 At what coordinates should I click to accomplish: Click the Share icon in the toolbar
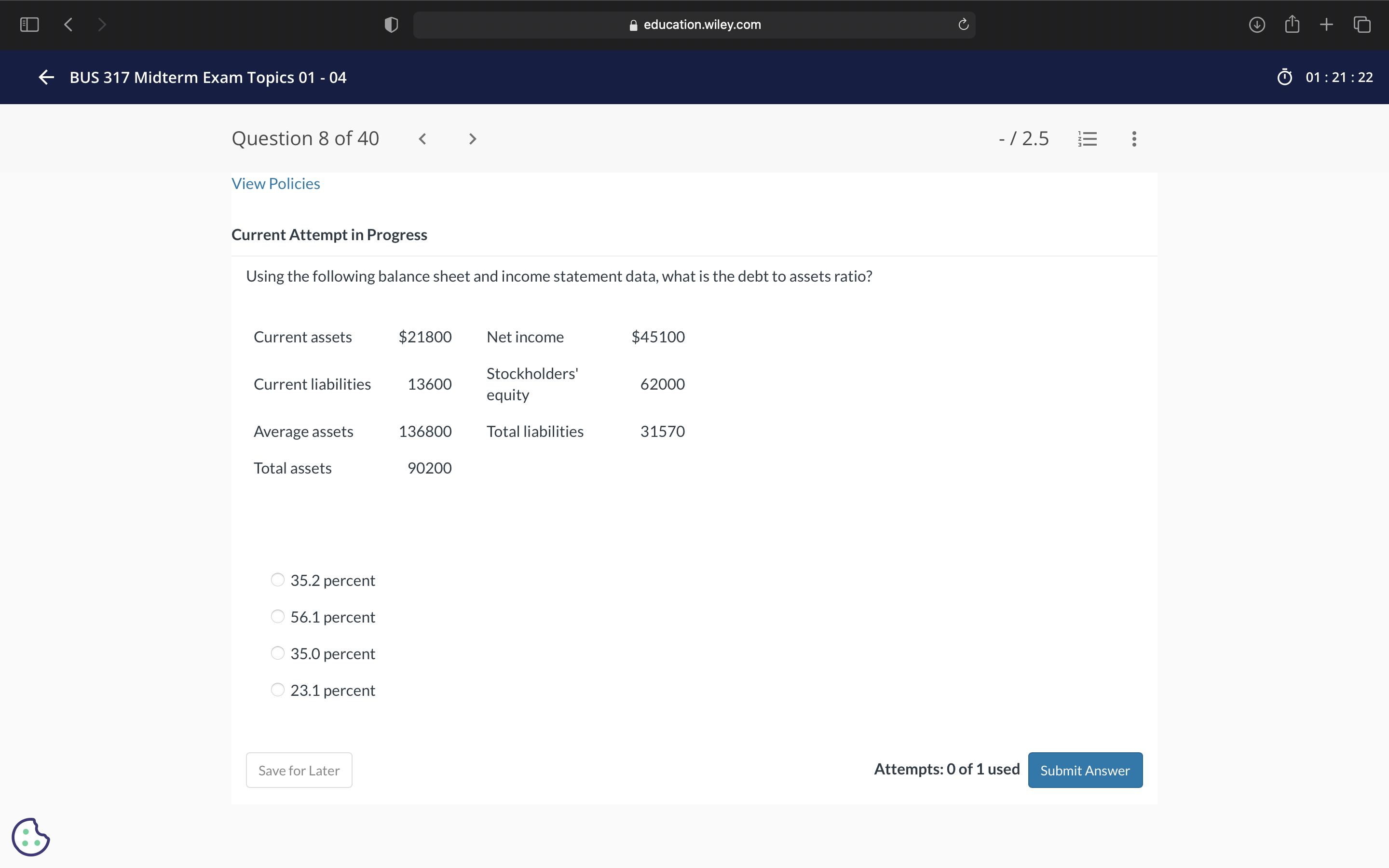pyautogui.click(x=1292, y=24)
